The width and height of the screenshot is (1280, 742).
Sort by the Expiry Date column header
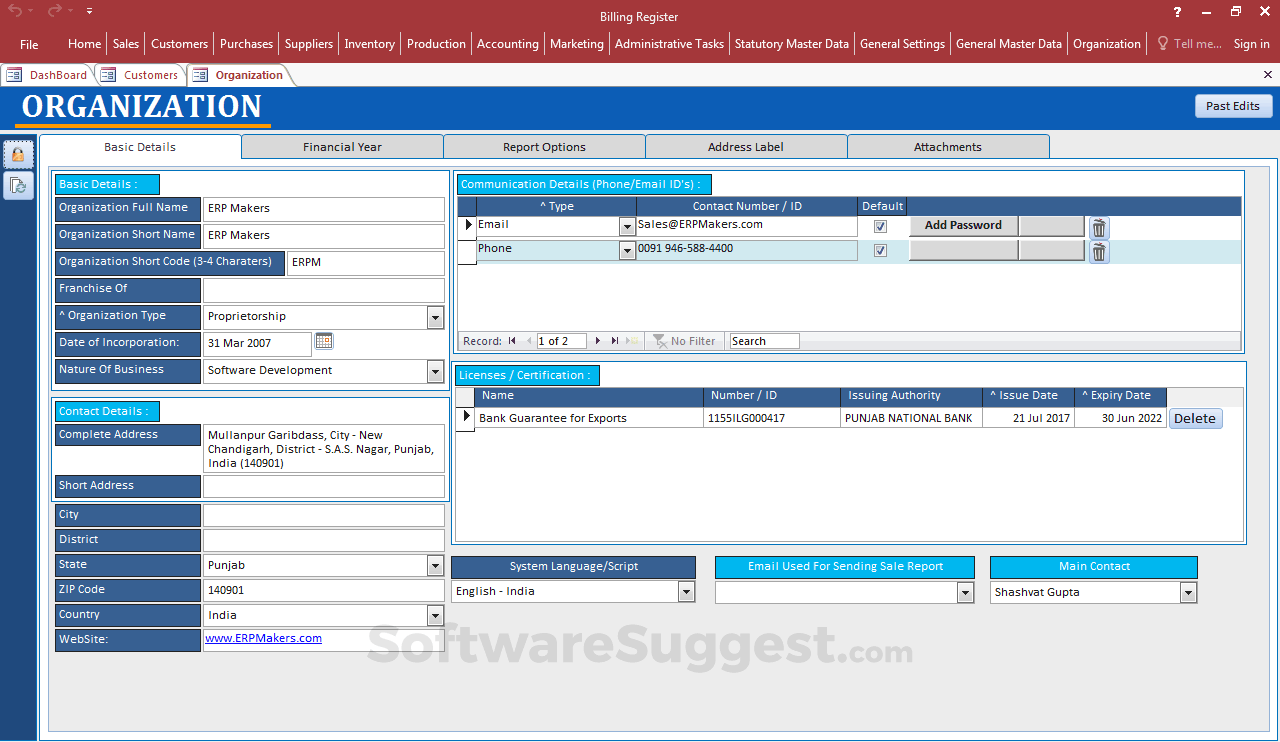click(x=1120, y=396)
